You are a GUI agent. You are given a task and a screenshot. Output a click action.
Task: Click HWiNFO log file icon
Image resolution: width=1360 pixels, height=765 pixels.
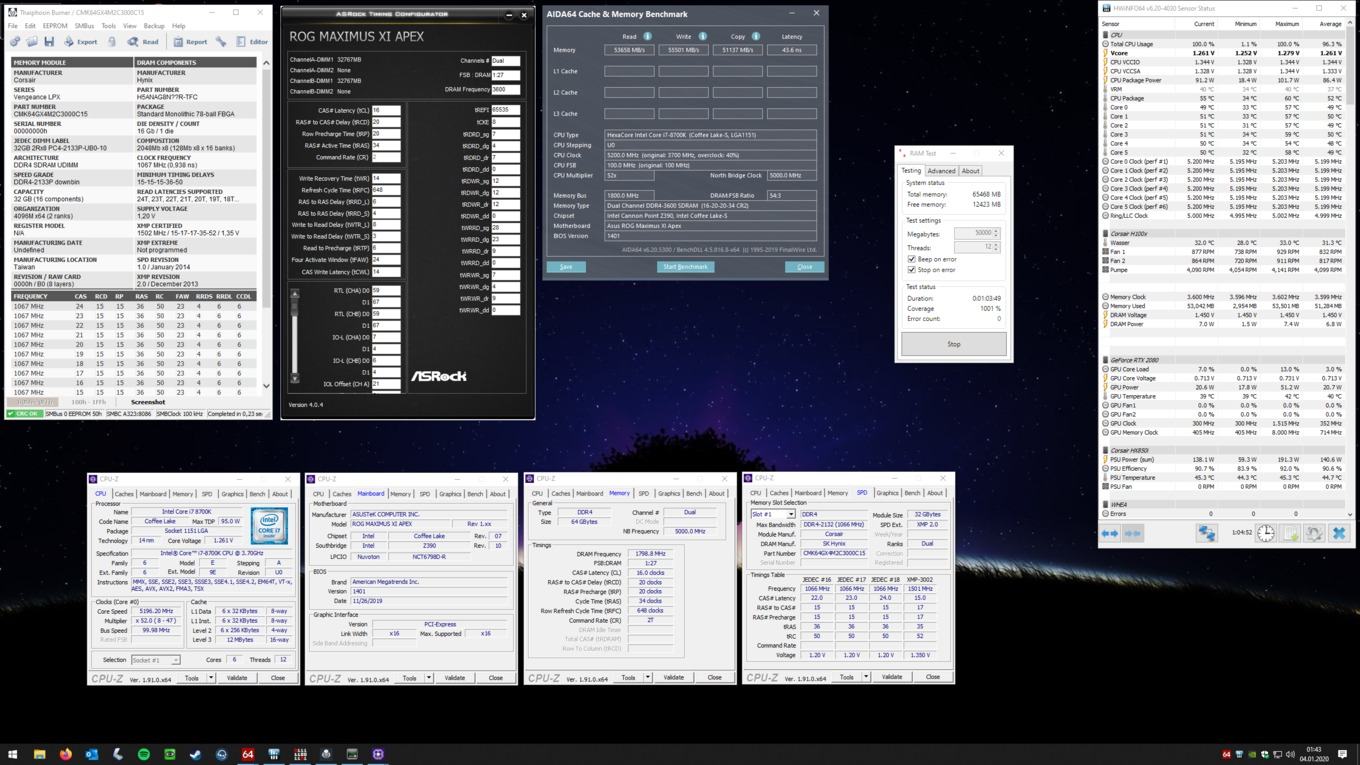pyautogui.click(x=1290, y=534)
